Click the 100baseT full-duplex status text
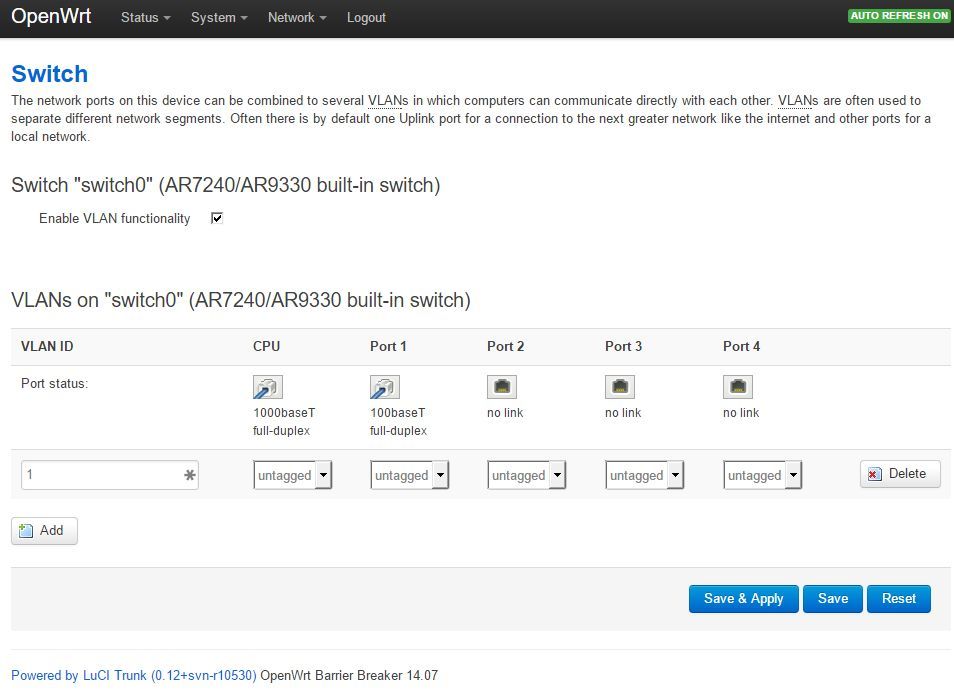The height and width of the screenshot is (698, 954). (x=399, y=422)
